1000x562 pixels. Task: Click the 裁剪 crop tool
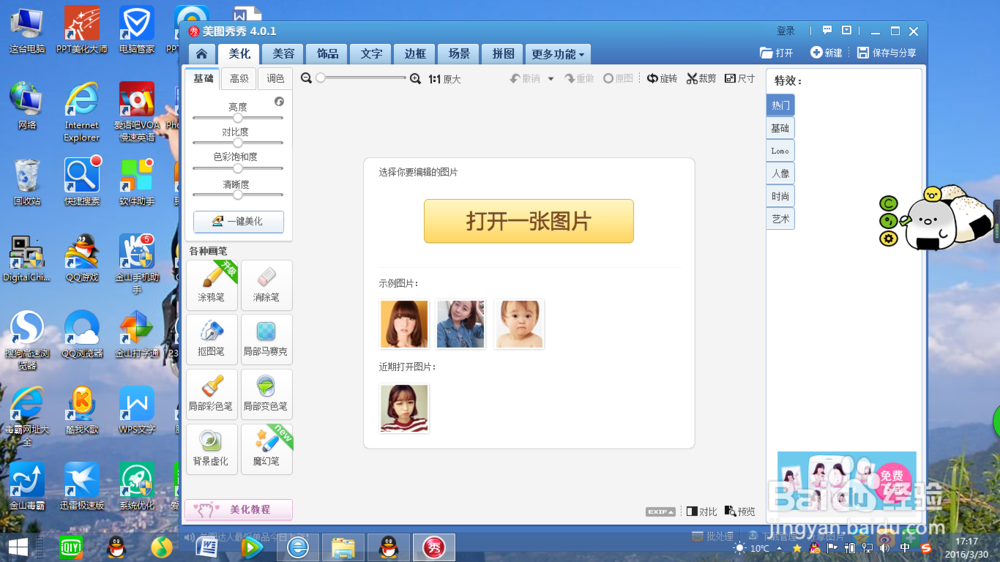pyautogui.click(x=701, y=78)
